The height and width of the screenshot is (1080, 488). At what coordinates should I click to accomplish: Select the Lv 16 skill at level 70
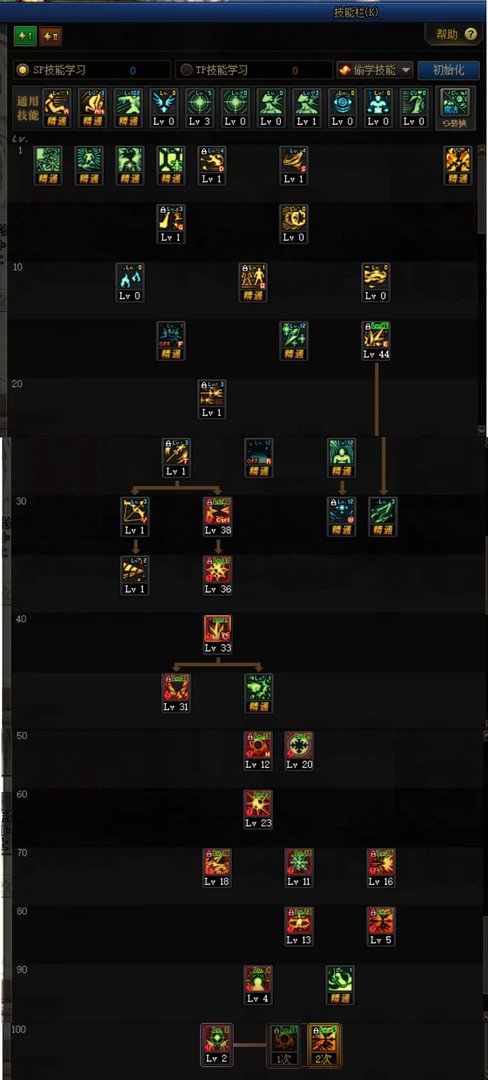(381, 868)
